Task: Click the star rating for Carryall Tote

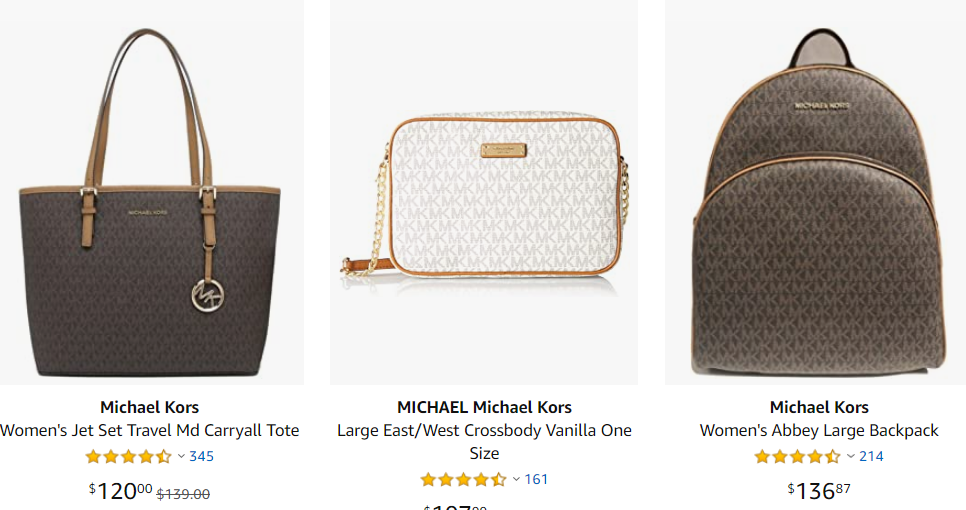Action: 128,457
